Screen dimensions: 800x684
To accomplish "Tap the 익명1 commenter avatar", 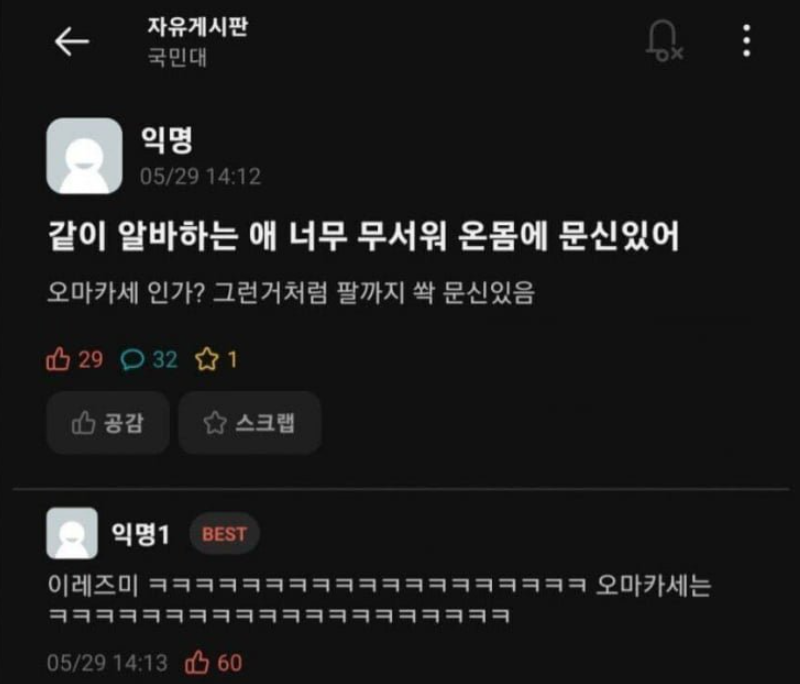I will (x=72, y=533).
